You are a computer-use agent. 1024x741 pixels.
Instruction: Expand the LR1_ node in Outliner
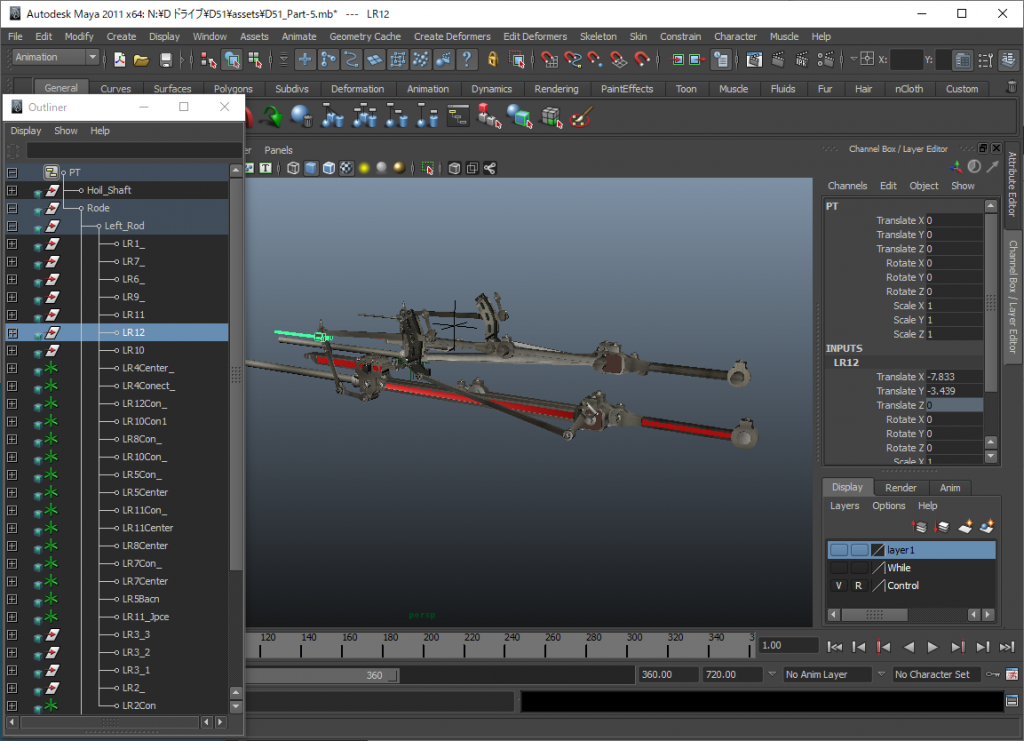pyautogui.click(x=12, y=244)
